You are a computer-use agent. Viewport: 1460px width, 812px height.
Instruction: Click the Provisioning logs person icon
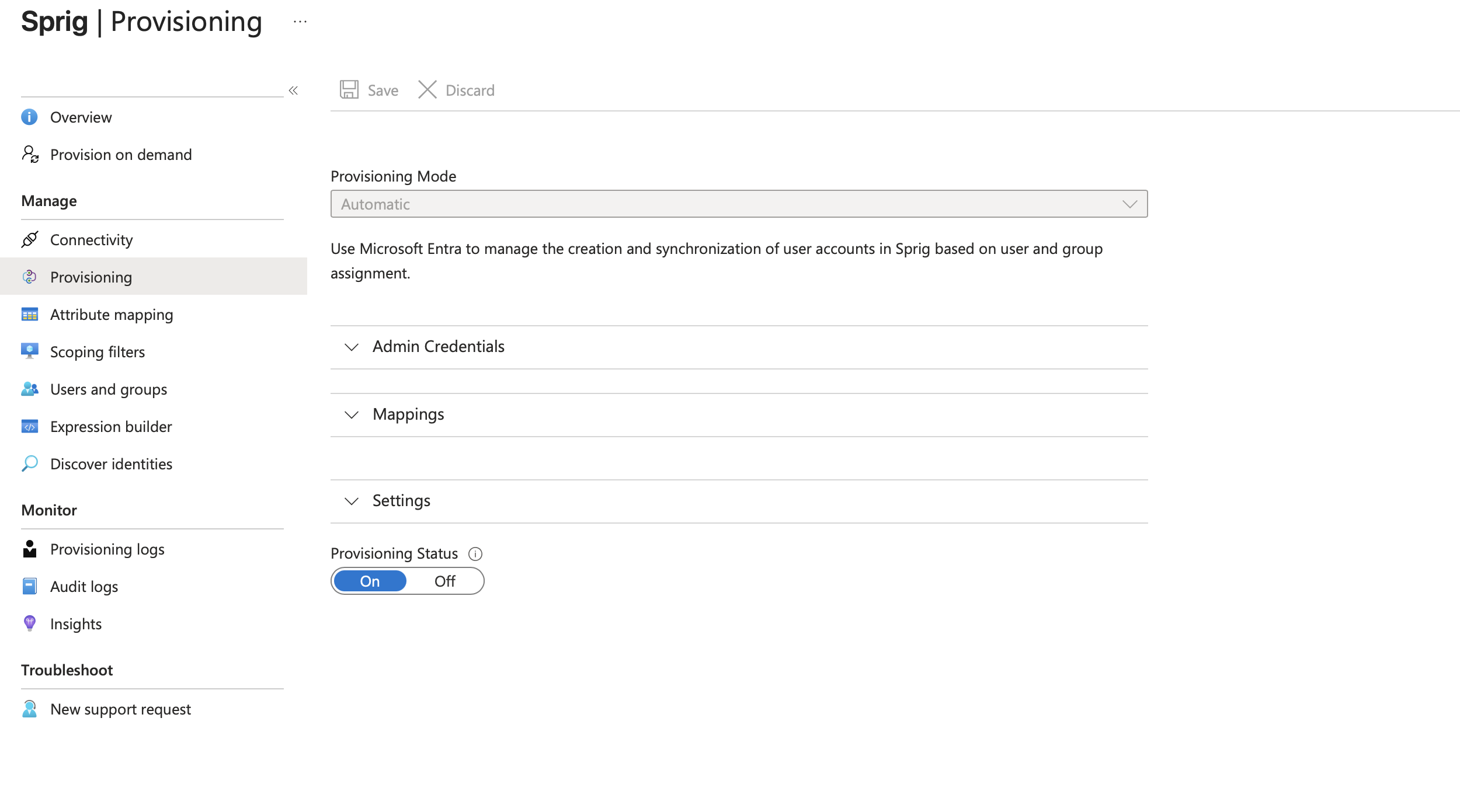(30, 549)
